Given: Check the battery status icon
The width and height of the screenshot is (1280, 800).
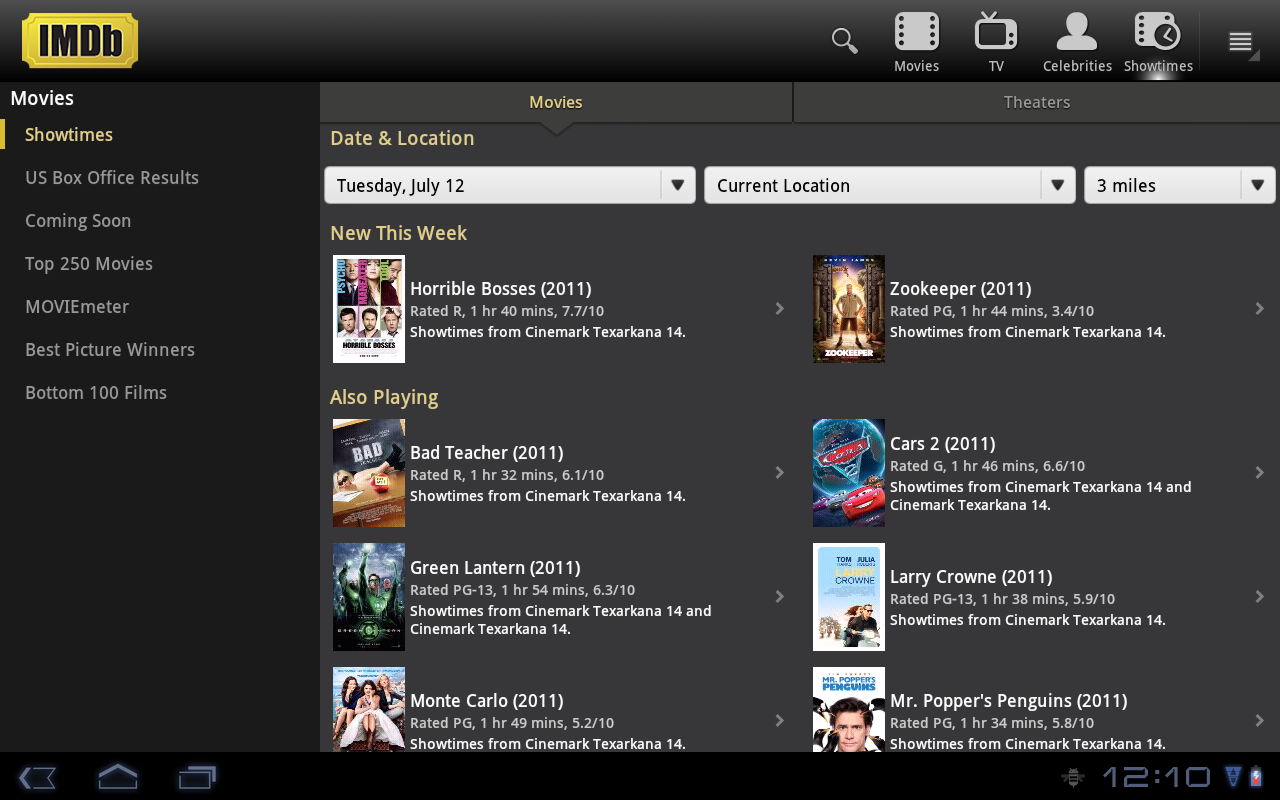Looking at the screenshot, I should coord(1258,777).
